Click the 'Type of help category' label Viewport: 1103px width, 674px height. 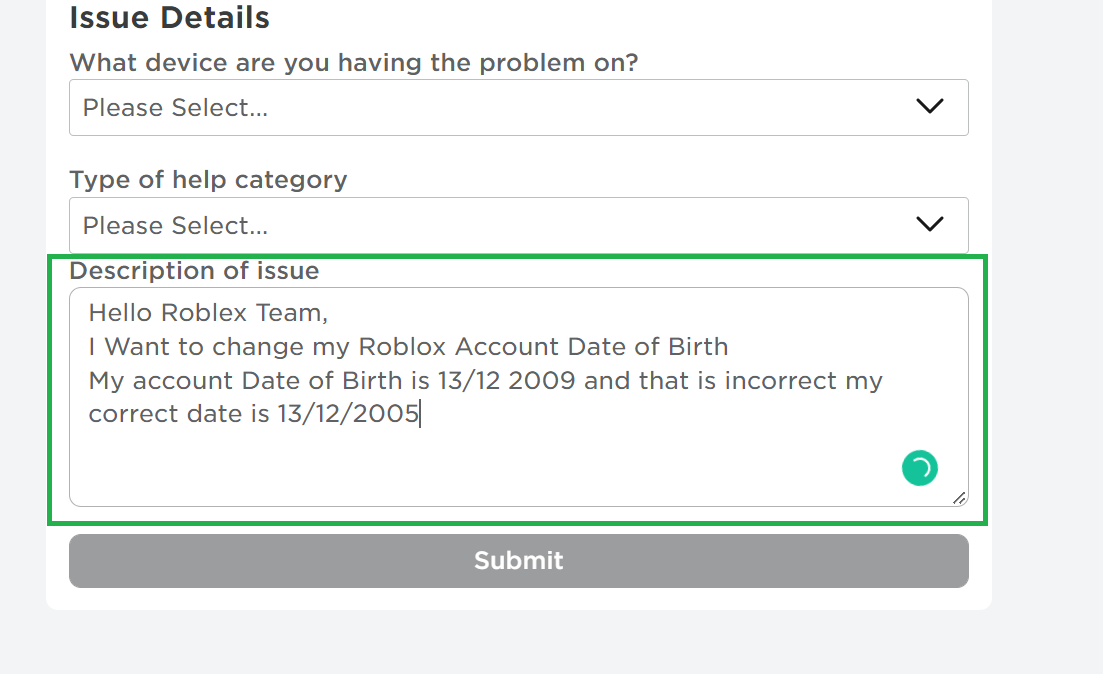click(208, 180)
